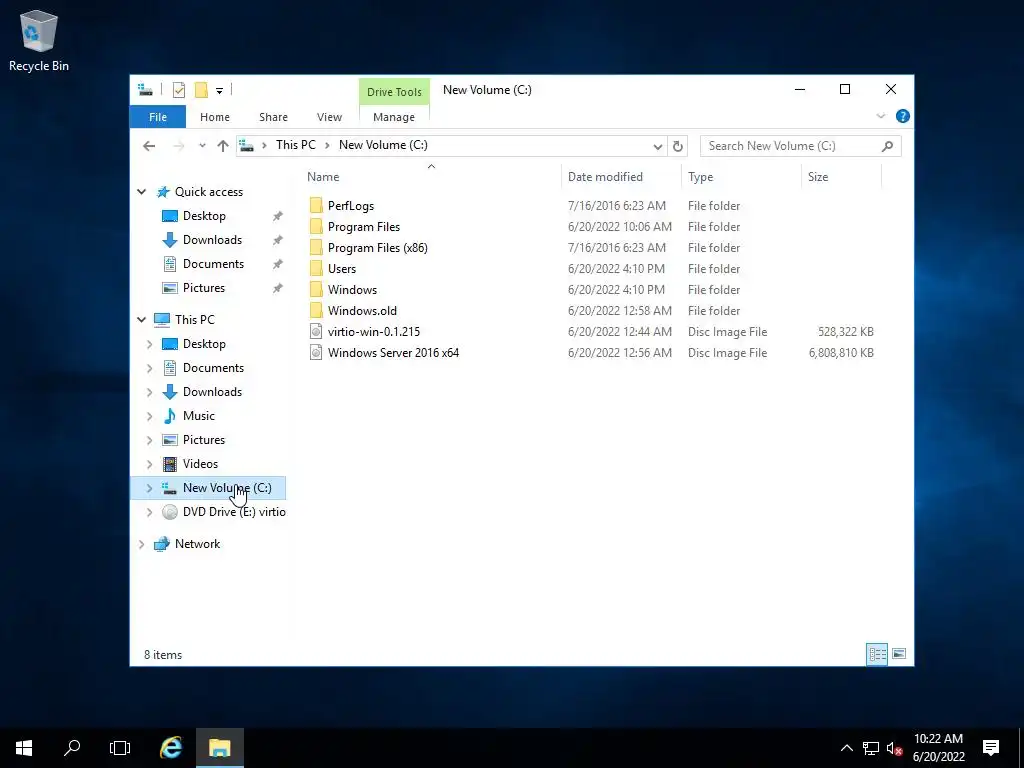1024x768 pixels.
Task: Expand Desktop under This PC
Action: coord(150,344)
